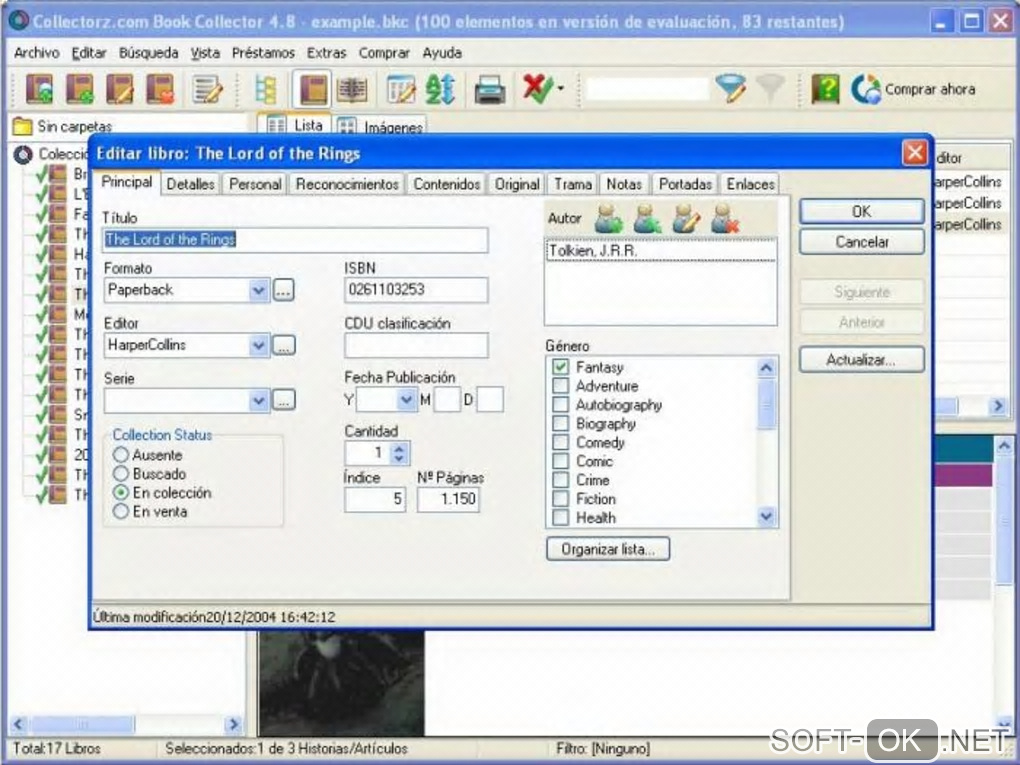Click the Comprar ahora toolbar button
Screen dimensions: 1020x765
913,89
